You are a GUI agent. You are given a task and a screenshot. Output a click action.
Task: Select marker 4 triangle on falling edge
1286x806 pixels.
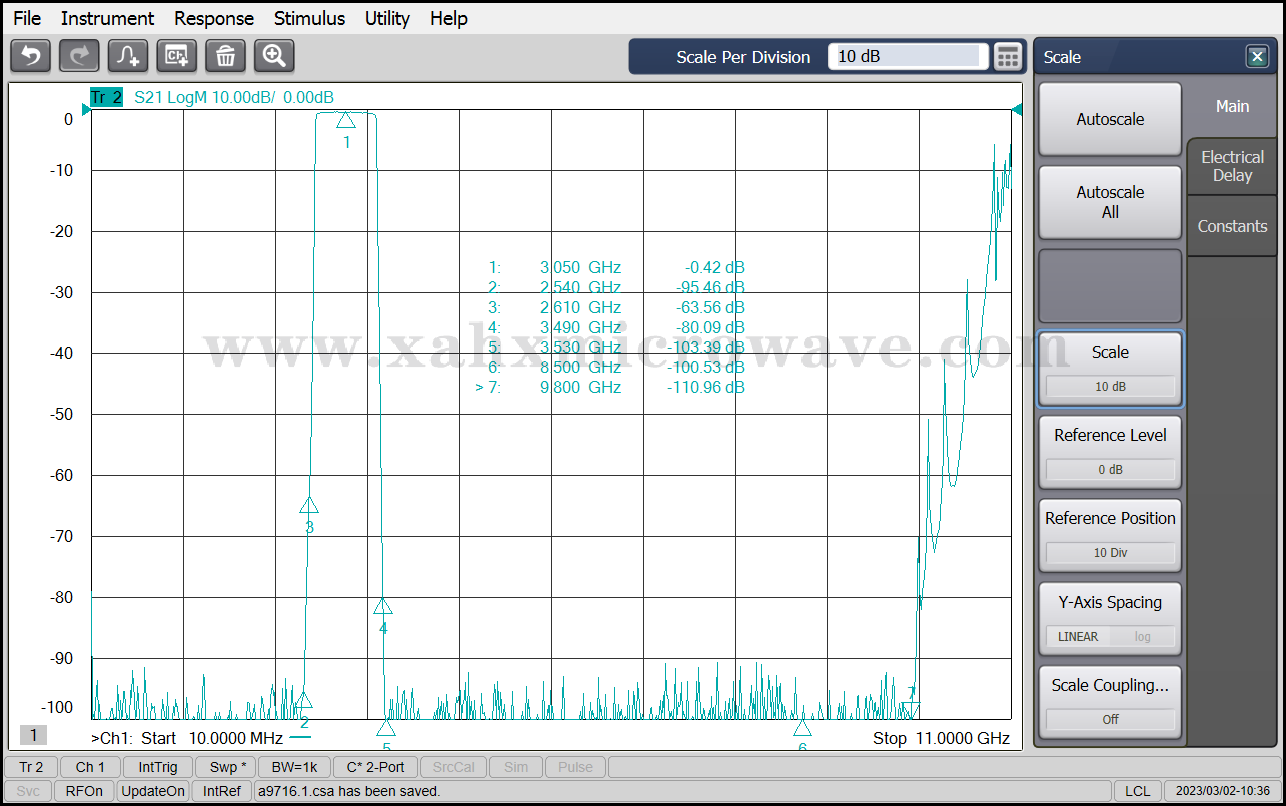pyautogui.click(x=383, y=605)
